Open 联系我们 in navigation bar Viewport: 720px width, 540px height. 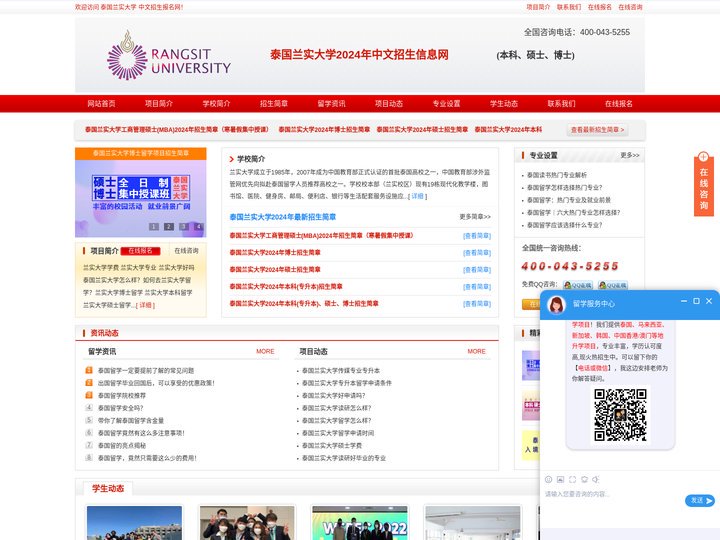tap(561, 104)
